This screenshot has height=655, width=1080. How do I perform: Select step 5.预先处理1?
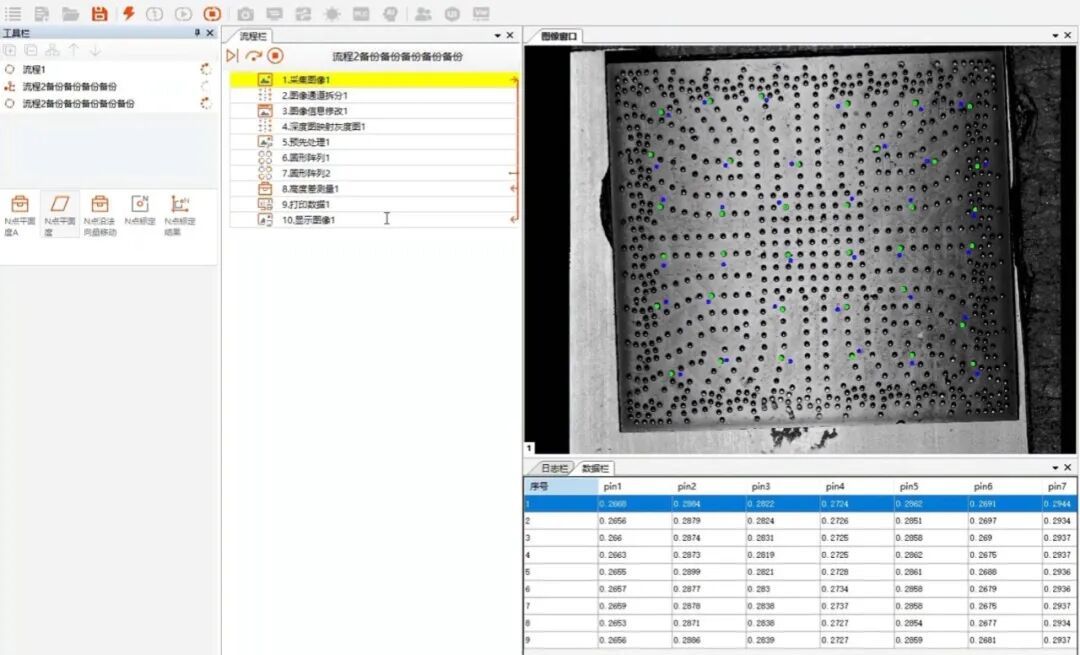[374, 142]
